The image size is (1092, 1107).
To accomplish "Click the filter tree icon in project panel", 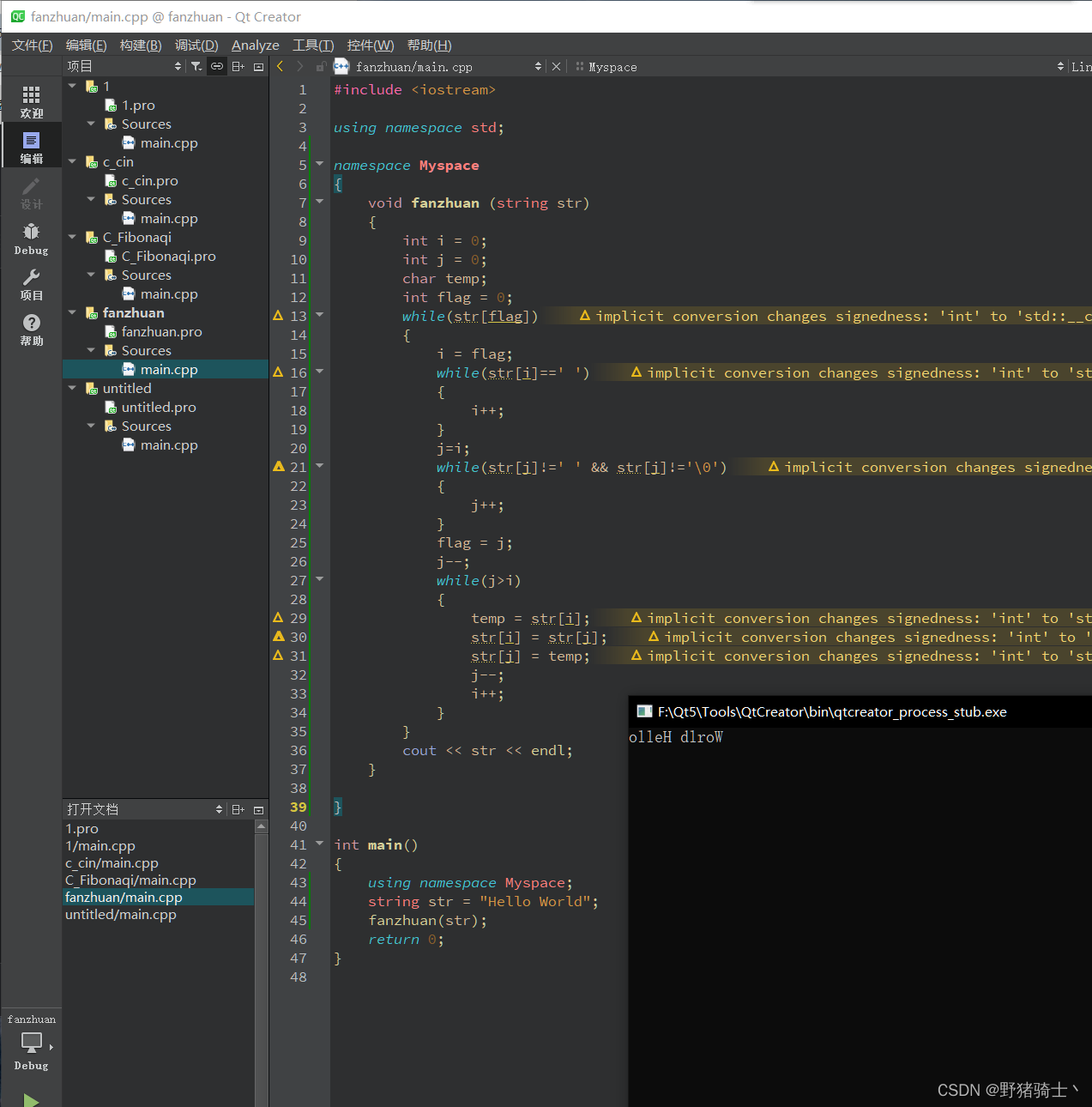I will [x=196, y=66].
